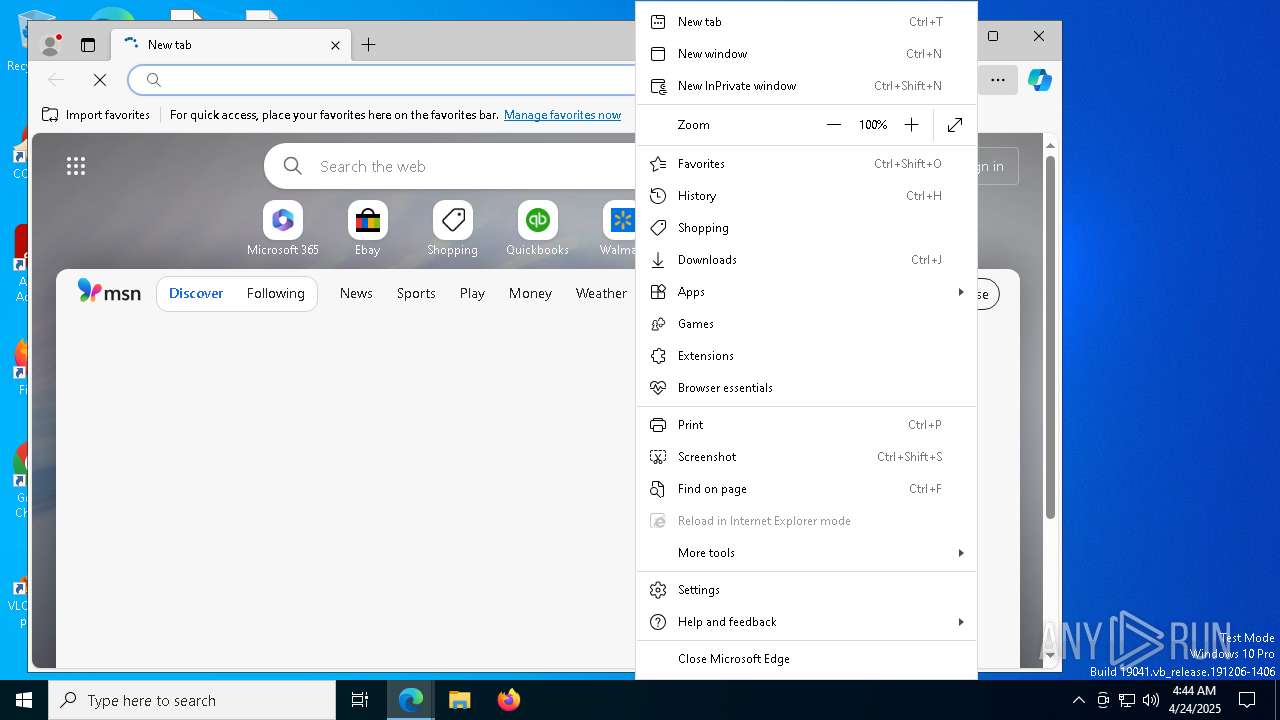This screenshot has height=720, width=1280.
Task: Zoom out with the minus button
Action: click(834, 125)
